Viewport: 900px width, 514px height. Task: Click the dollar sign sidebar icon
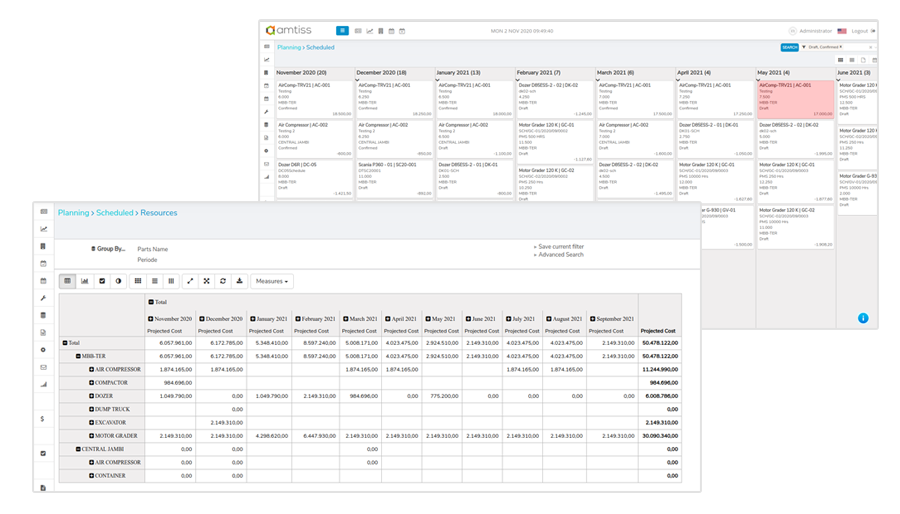pos(43,419)
